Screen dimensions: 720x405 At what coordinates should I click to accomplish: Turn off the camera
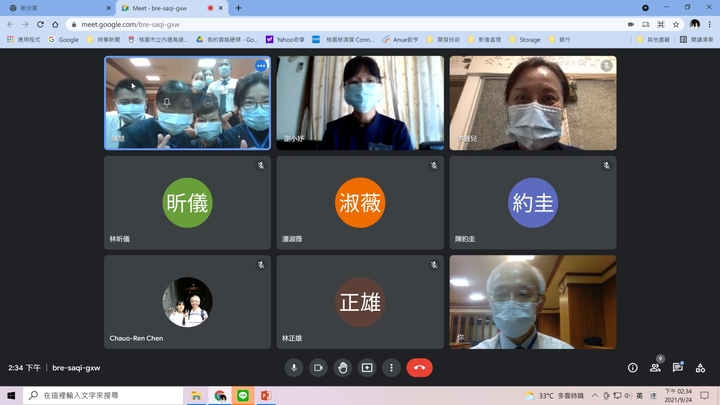(318, 368)
